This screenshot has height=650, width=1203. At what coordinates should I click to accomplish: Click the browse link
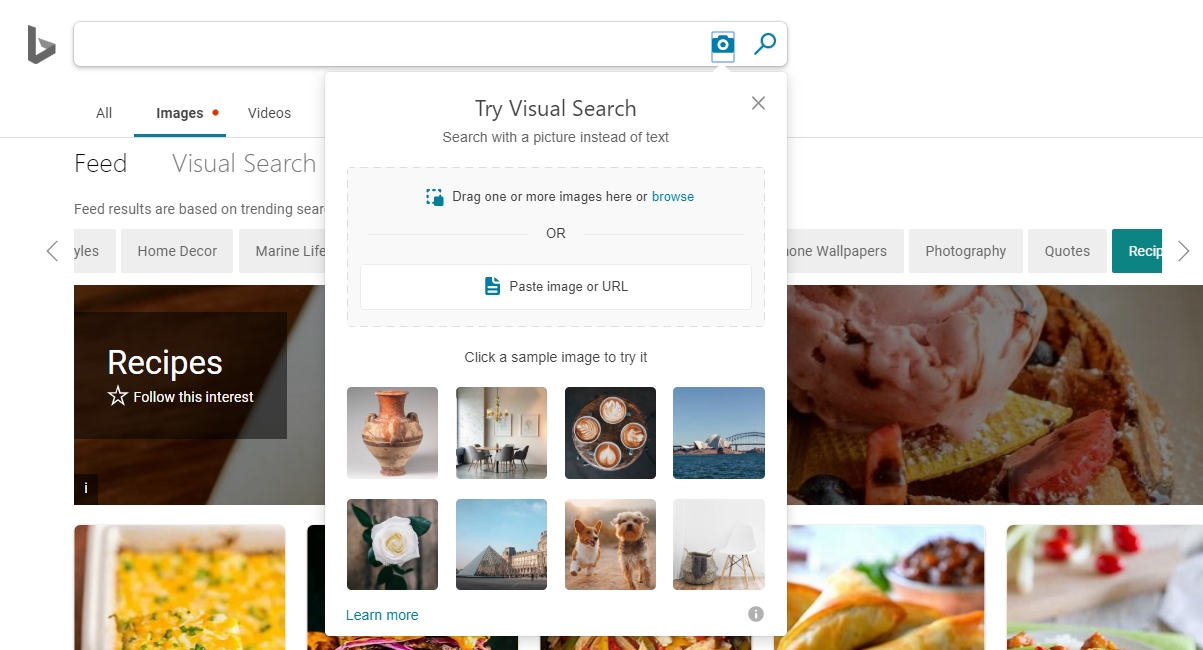[673, 197]
